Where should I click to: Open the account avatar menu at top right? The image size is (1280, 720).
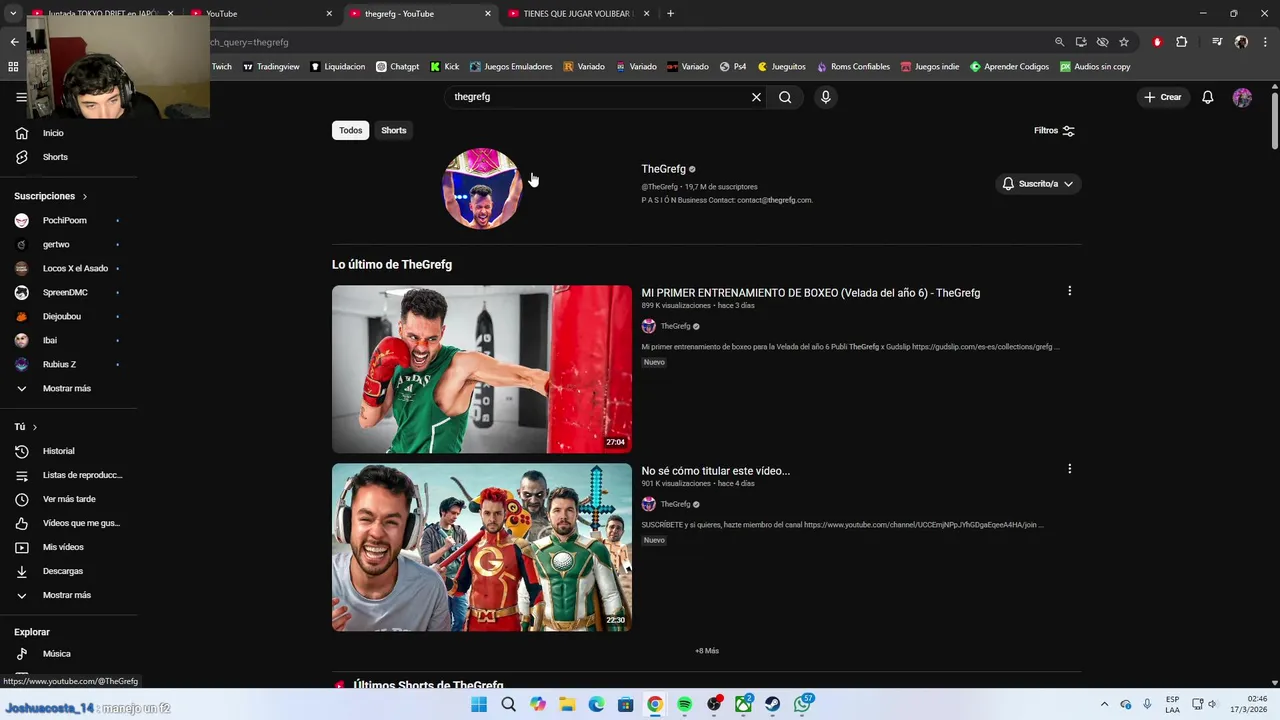(x=1242, y=97)
